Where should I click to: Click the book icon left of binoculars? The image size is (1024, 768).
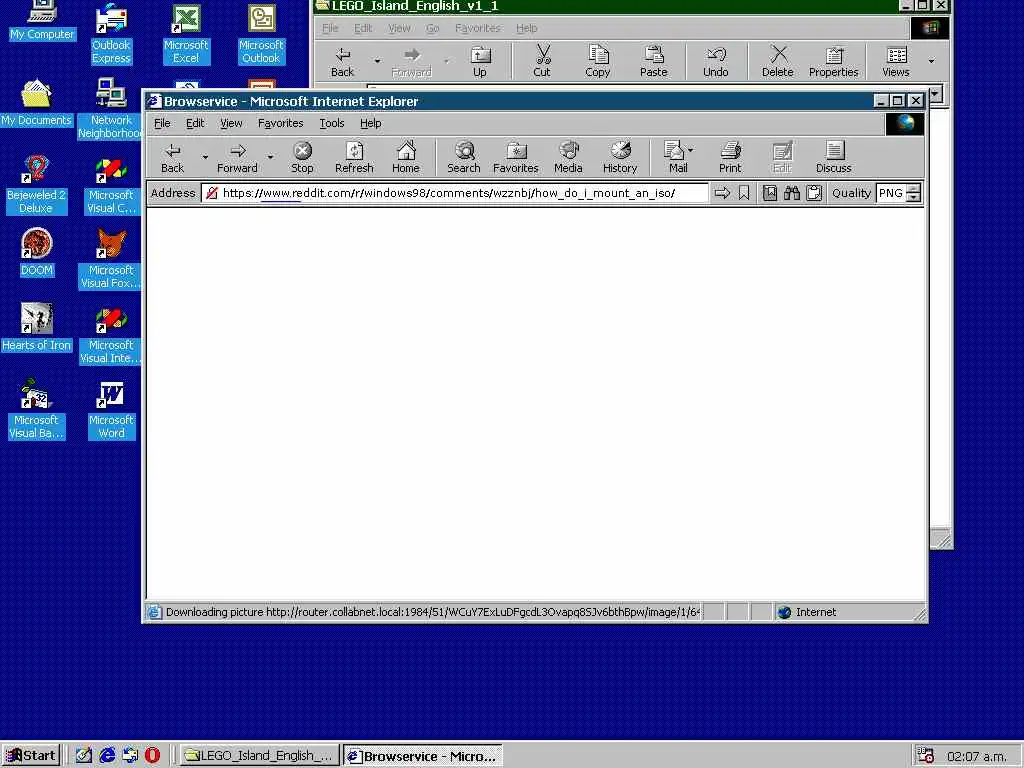770,193
